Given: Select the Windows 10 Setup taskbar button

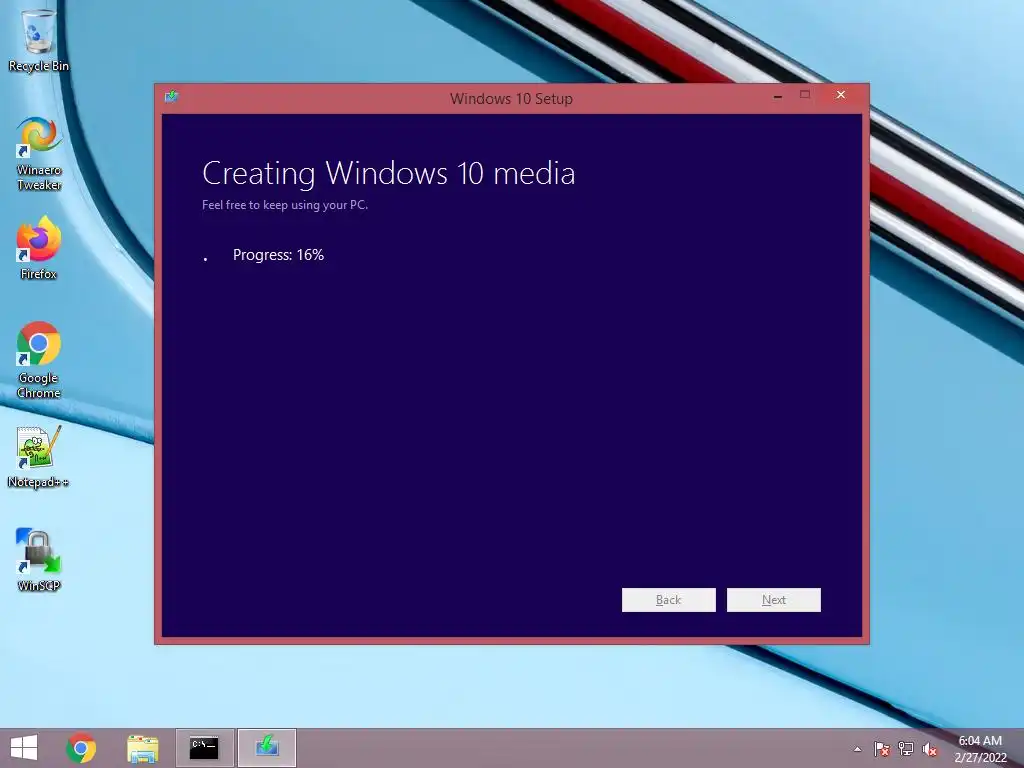Looking at the screenshot, I should 266,748.
